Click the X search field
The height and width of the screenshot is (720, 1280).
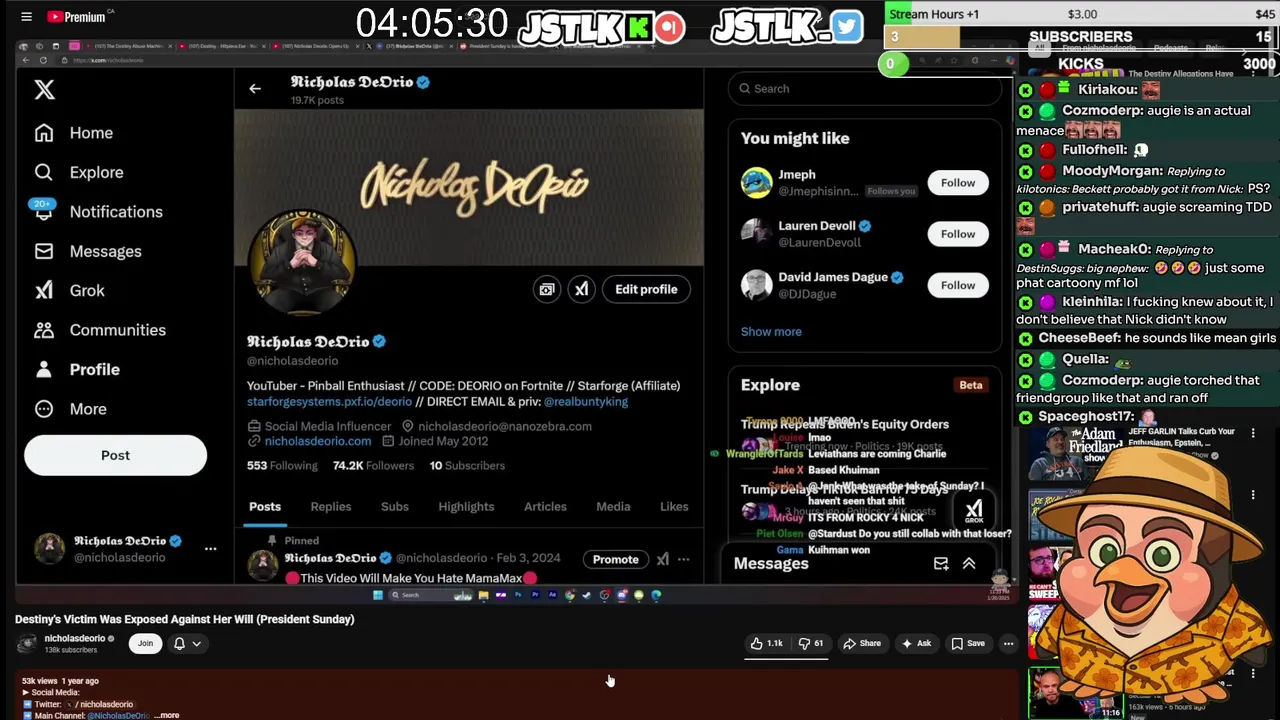pyautogui.click(x=865, y=88)
